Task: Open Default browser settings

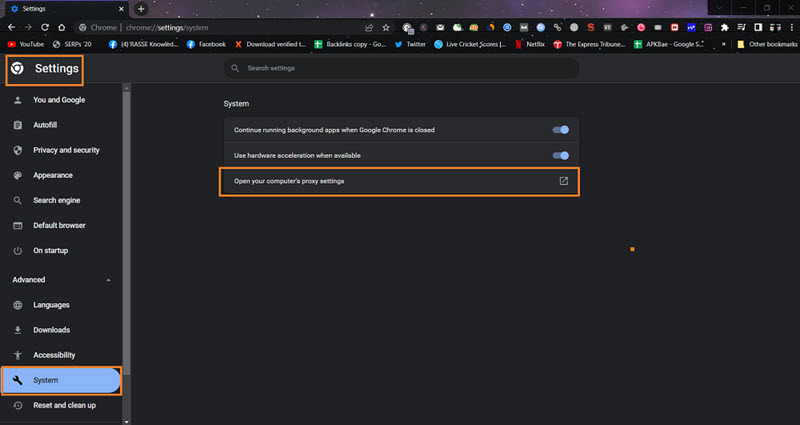Action: (61, 226)
